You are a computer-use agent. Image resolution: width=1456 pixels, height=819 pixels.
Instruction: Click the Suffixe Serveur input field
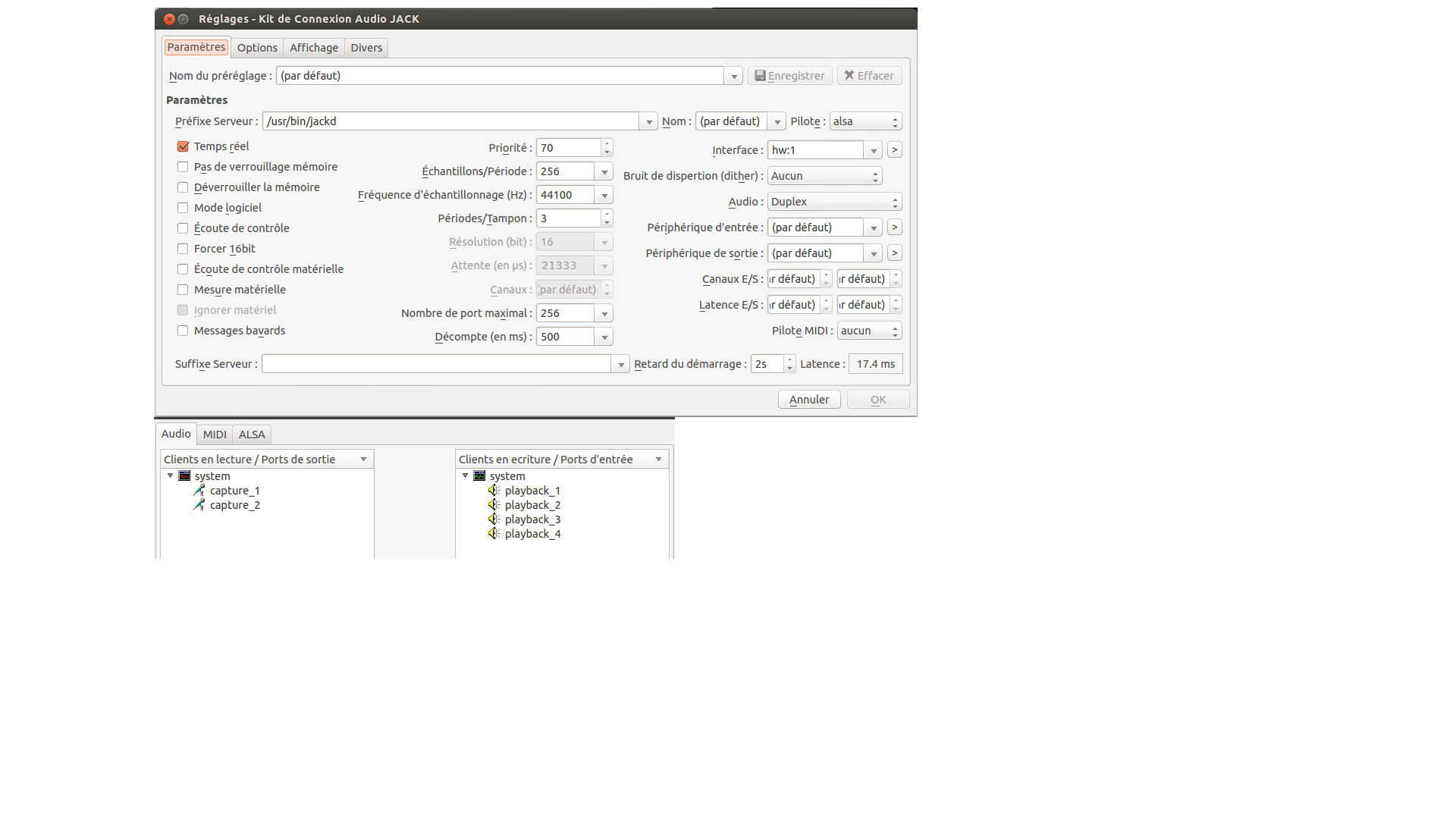[x=436, y=364]
